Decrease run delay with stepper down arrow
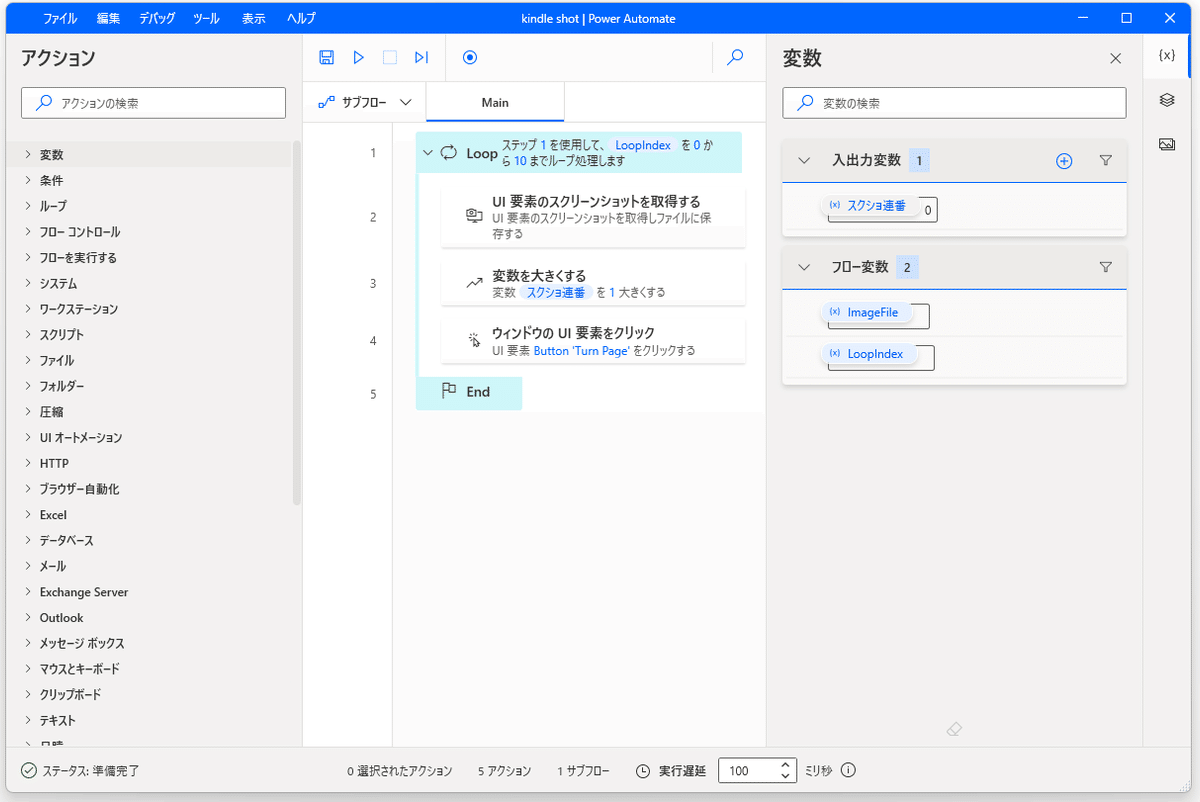The height and width of the screenshot is (802, 1200). (x=786, y=778)
